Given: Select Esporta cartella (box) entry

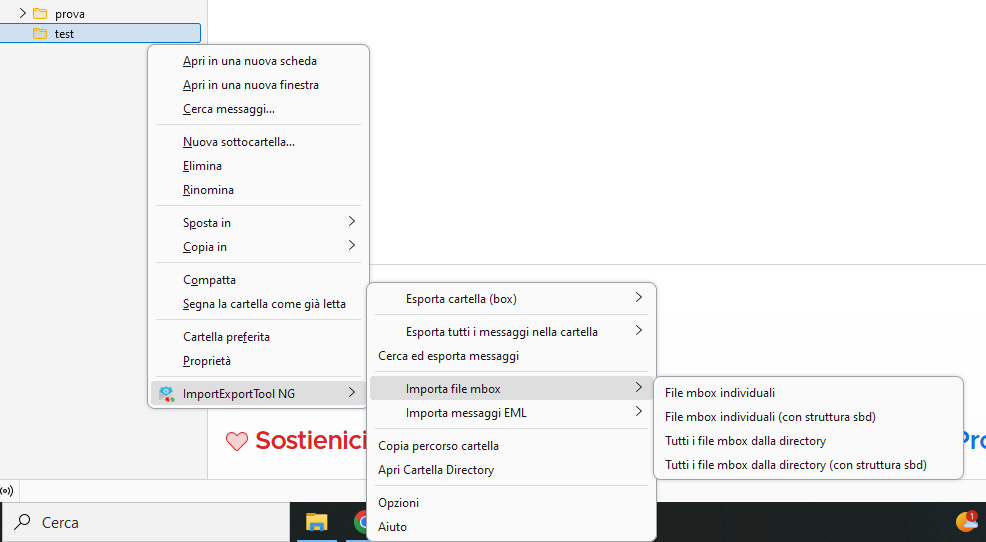Looking at the screenshot, I should tap(511, 299).
